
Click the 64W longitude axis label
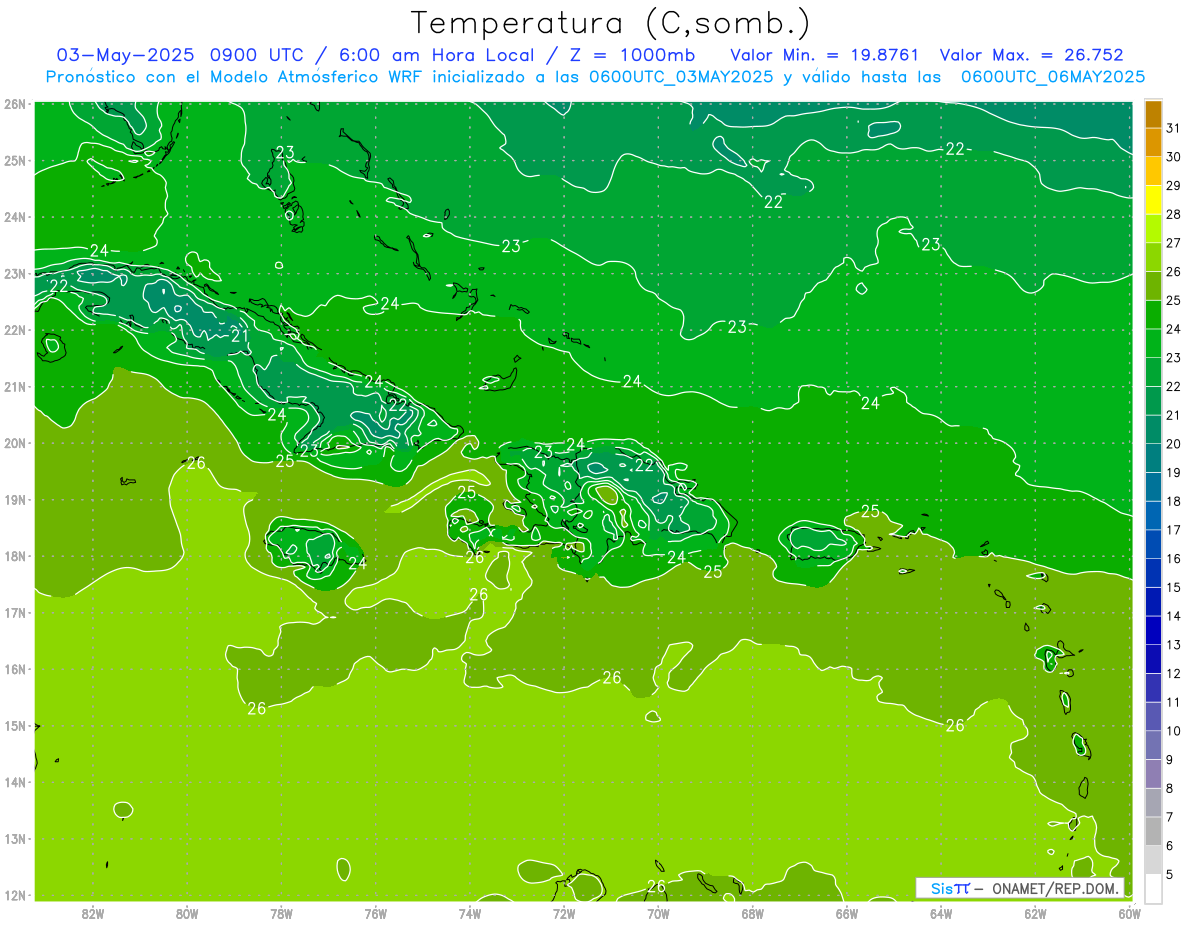tap(941, 912)
